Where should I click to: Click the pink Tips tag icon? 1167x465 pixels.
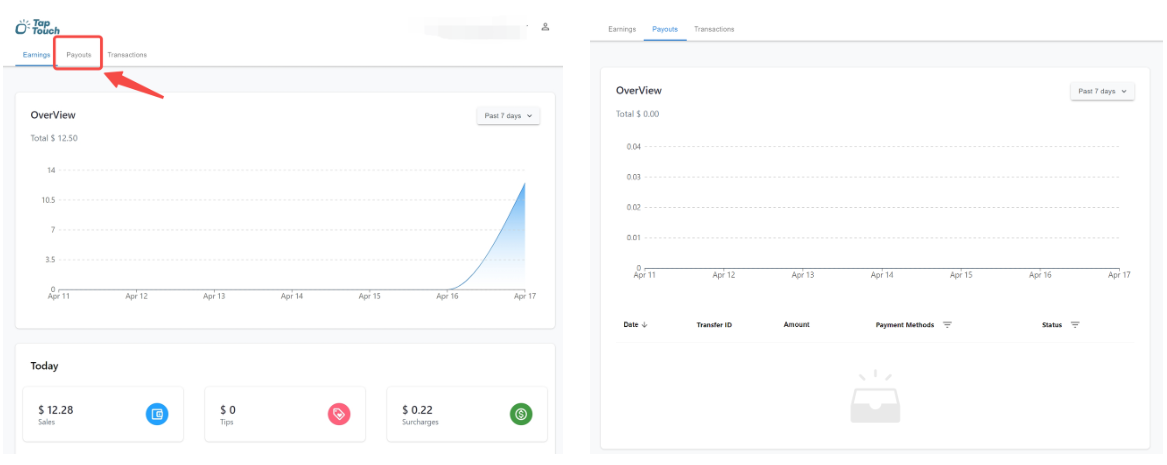pos(338,413)
